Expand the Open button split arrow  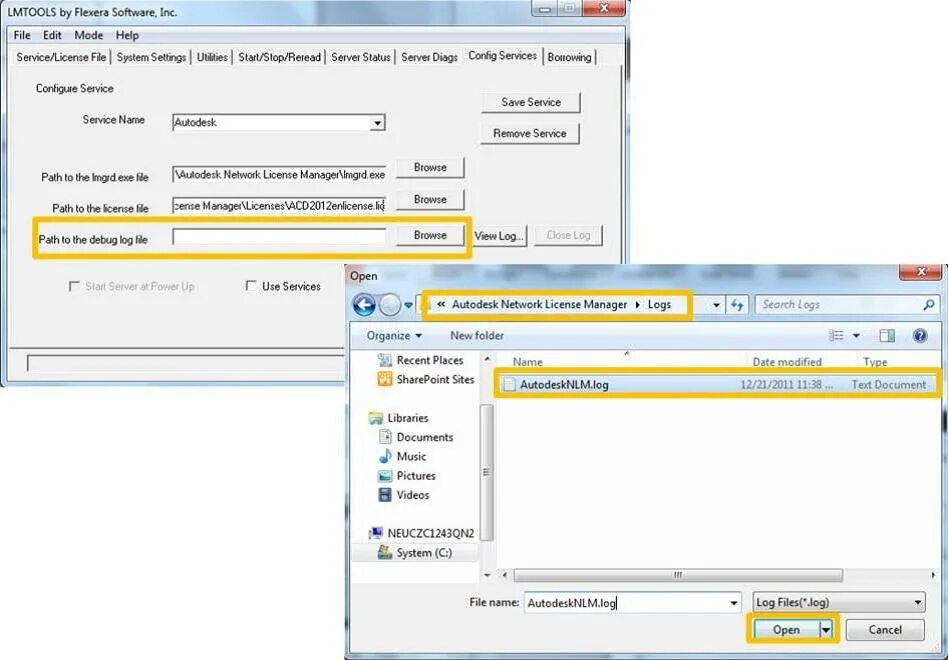click(x=826, y=630)
